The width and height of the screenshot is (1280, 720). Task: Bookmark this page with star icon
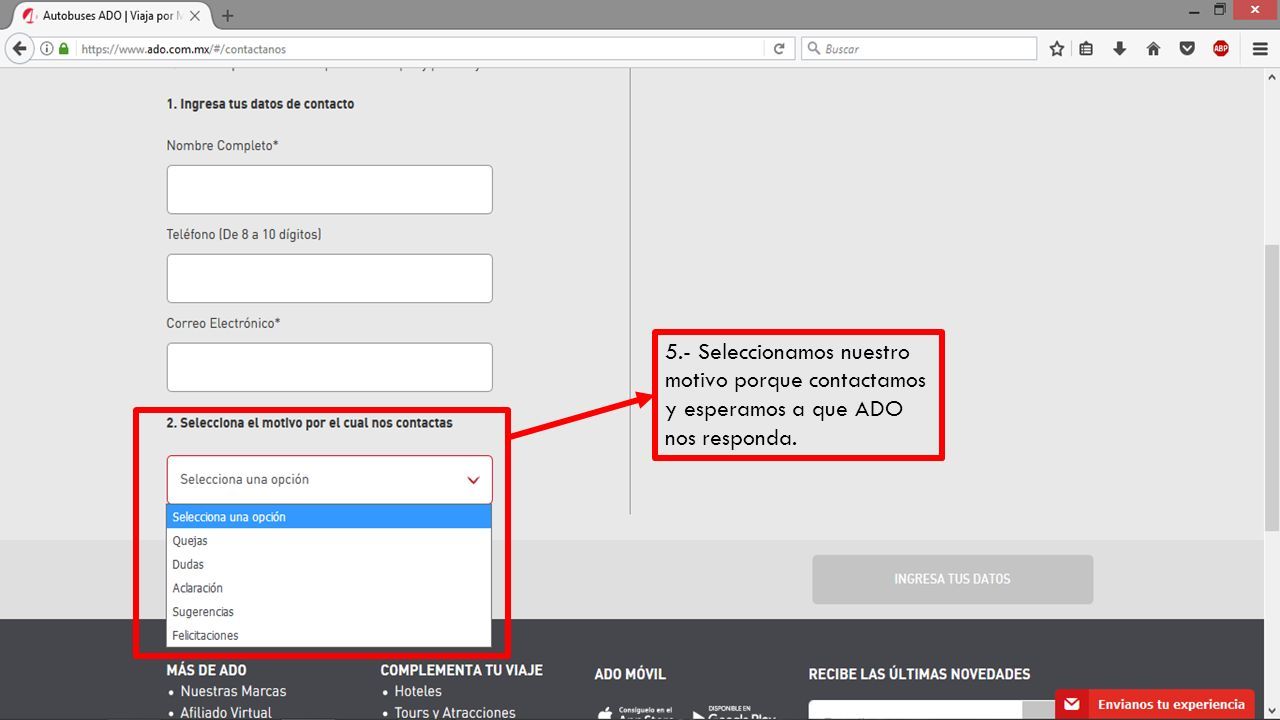point(1057,49)
